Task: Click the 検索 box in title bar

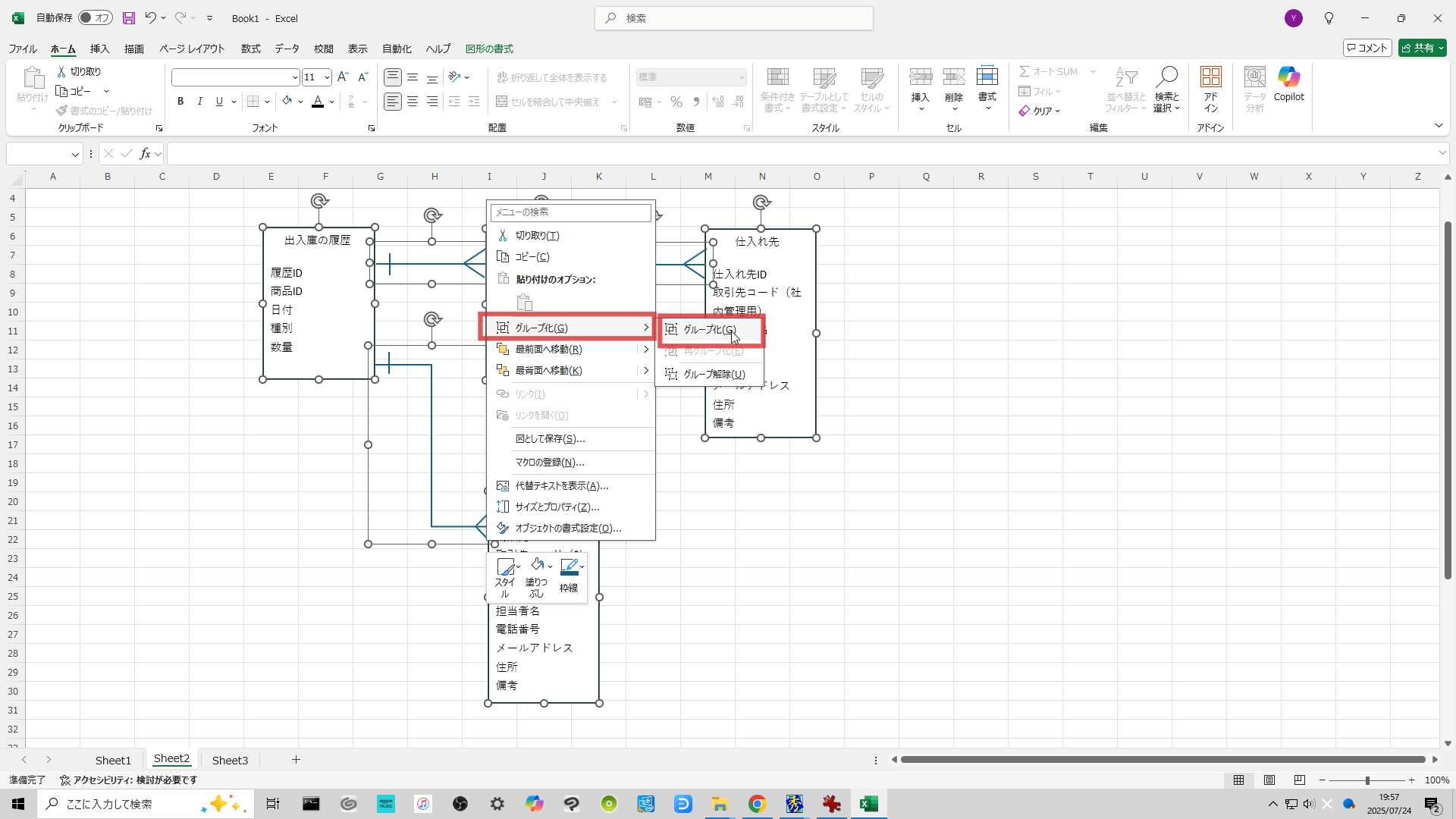Action: [x=734, y=18]
